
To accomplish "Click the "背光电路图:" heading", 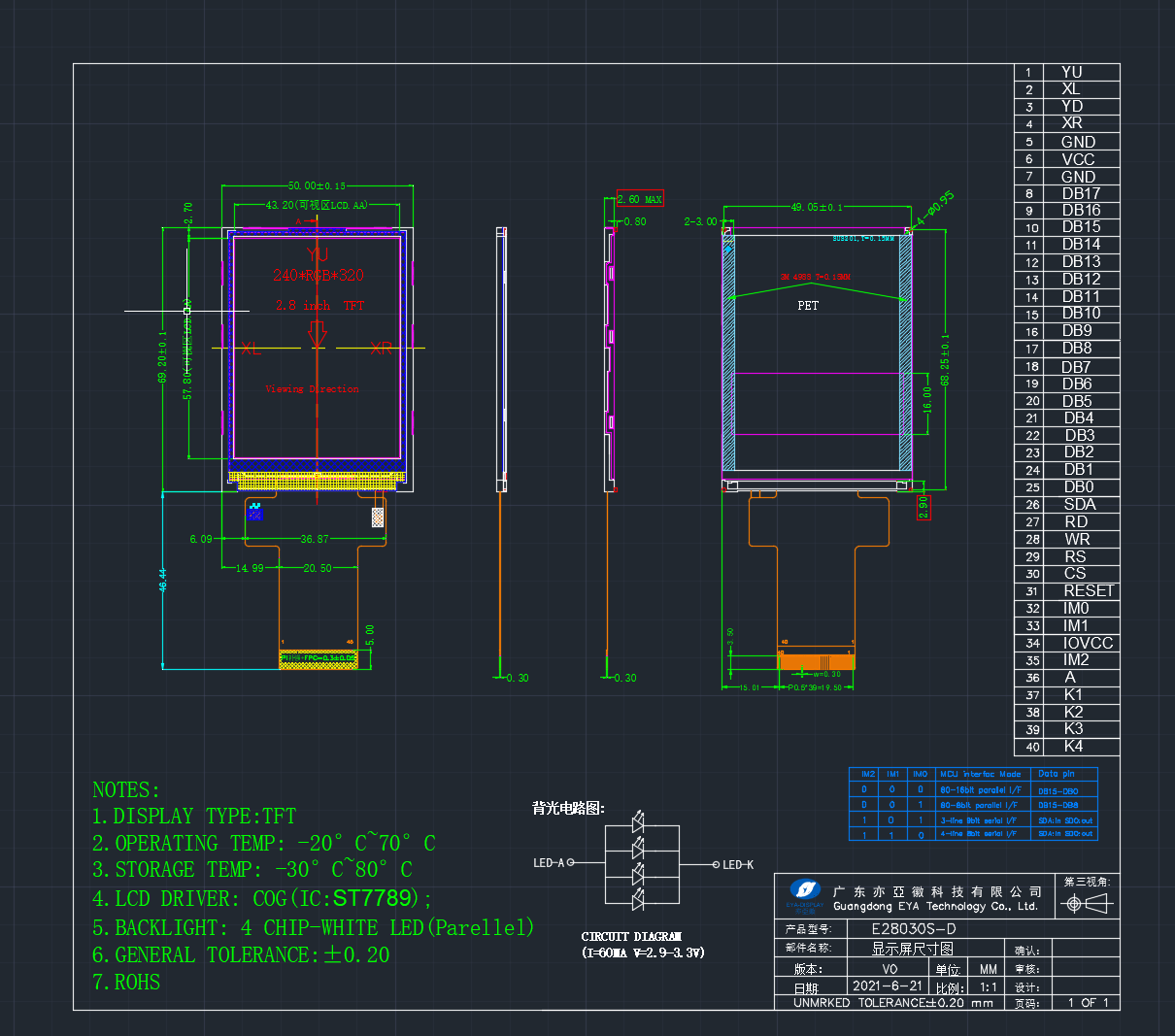I will [x=568, y=808].
